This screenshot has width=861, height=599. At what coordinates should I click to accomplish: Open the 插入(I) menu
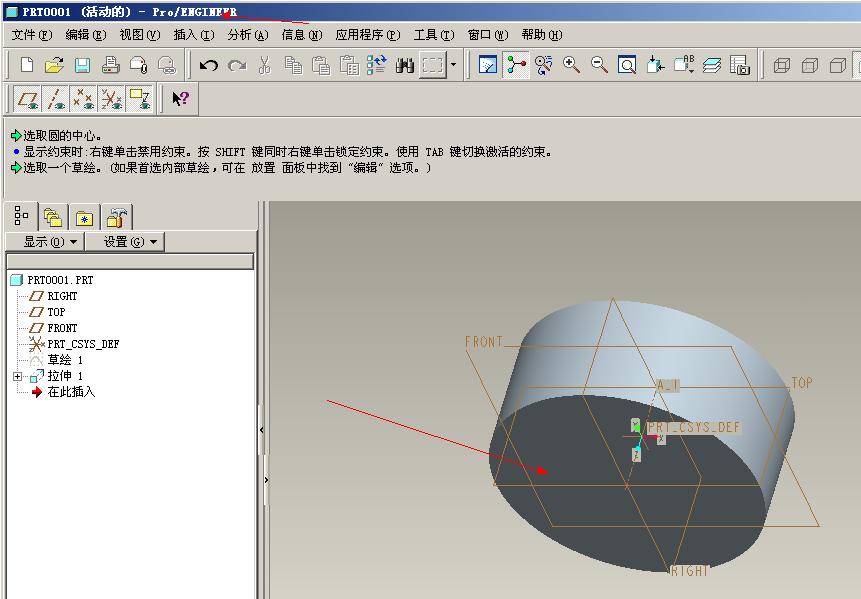(x=194, y=35)
